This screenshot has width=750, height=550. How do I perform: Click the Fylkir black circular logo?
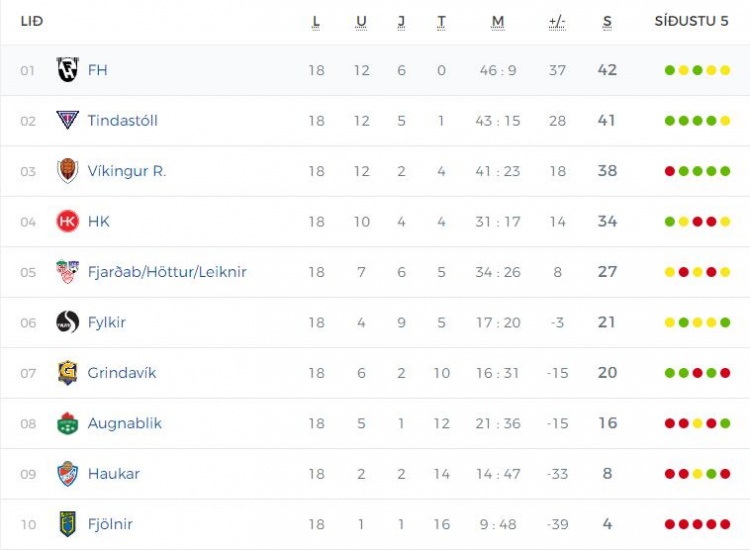point(67,322)
